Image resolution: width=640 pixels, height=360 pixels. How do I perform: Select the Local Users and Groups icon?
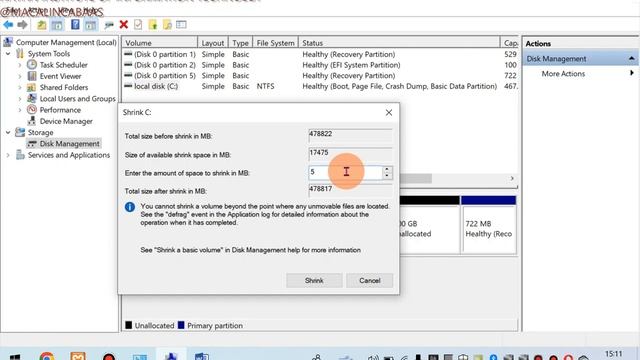32,98
